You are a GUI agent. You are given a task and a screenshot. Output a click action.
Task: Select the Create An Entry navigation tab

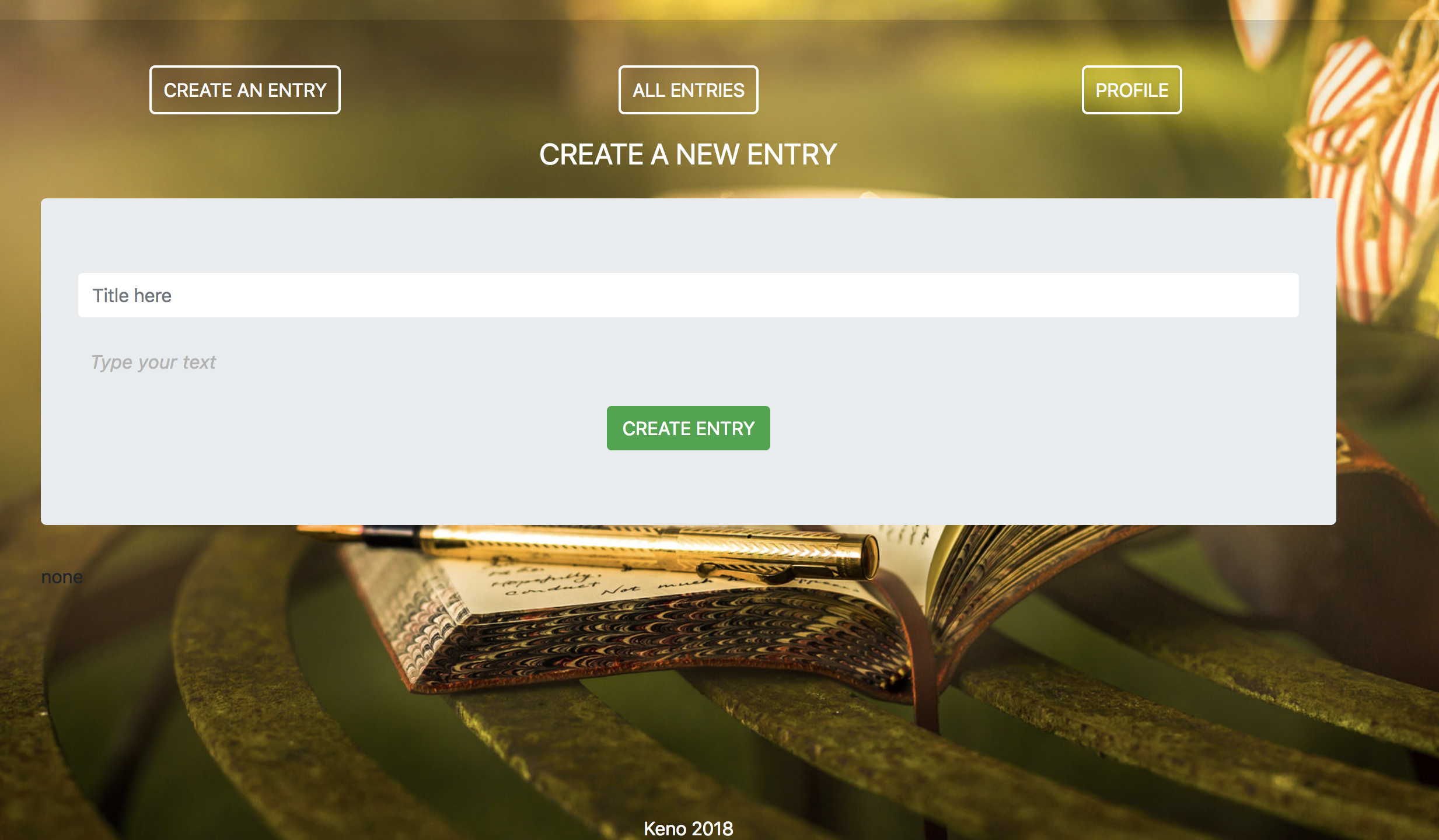(x=245, y=90)
